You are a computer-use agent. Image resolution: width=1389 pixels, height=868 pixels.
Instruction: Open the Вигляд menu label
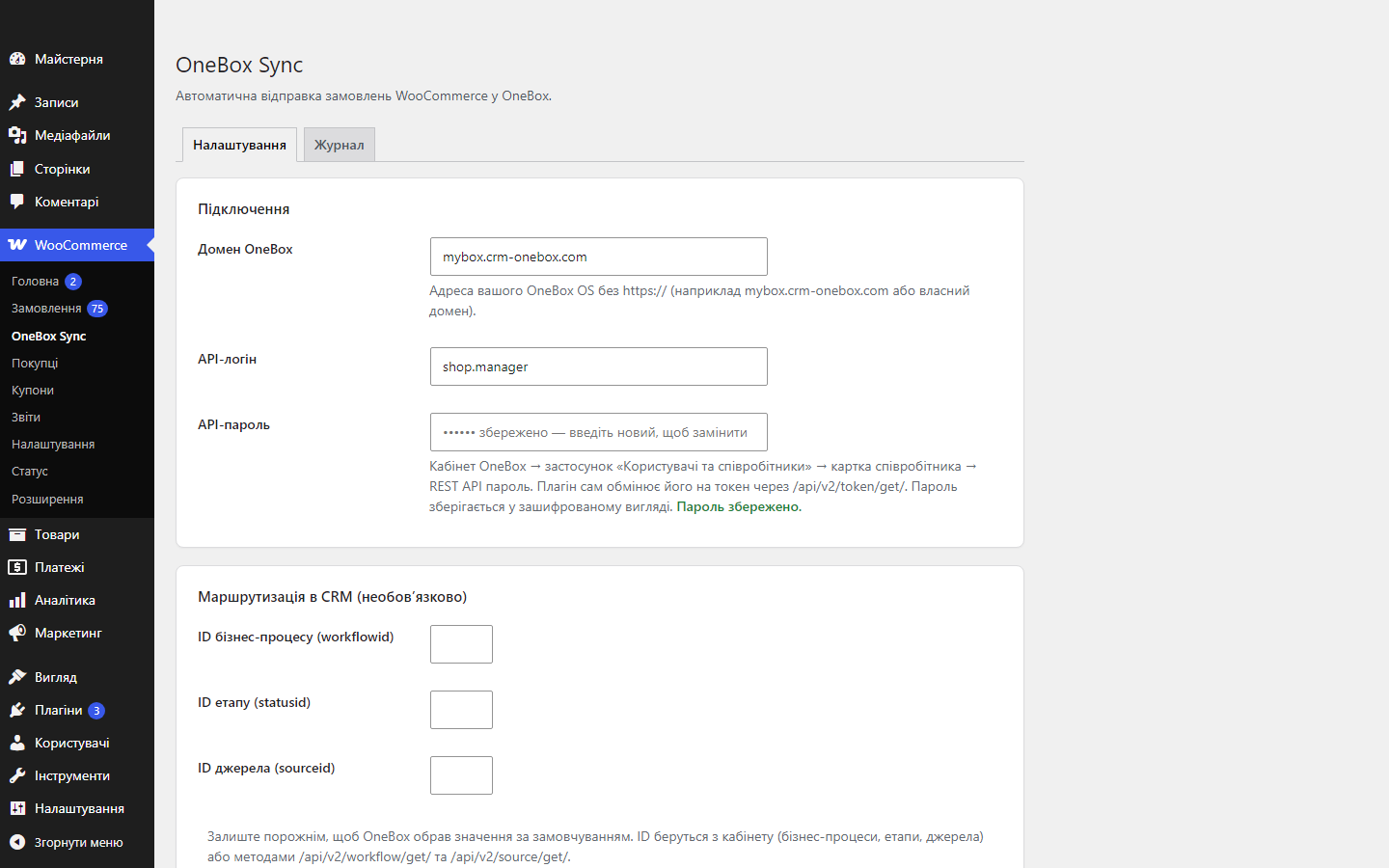[x=56, y=677]
